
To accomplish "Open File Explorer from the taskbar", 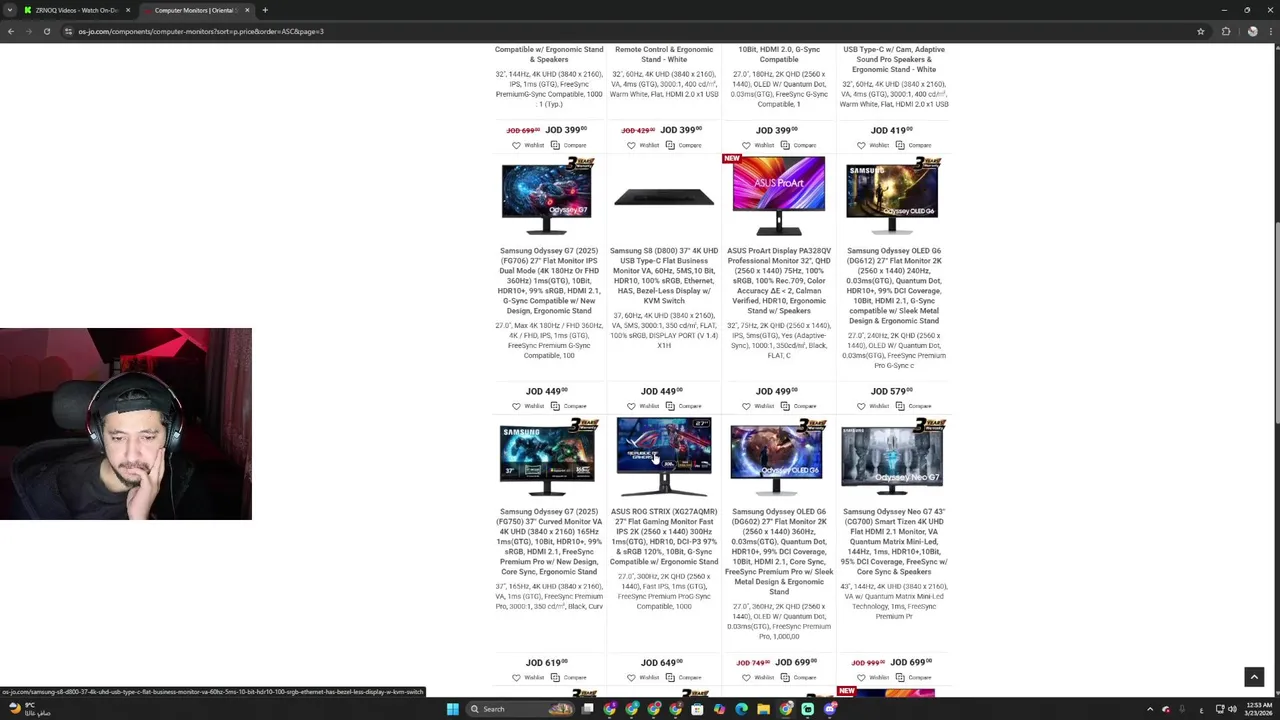I will (763, 709).
